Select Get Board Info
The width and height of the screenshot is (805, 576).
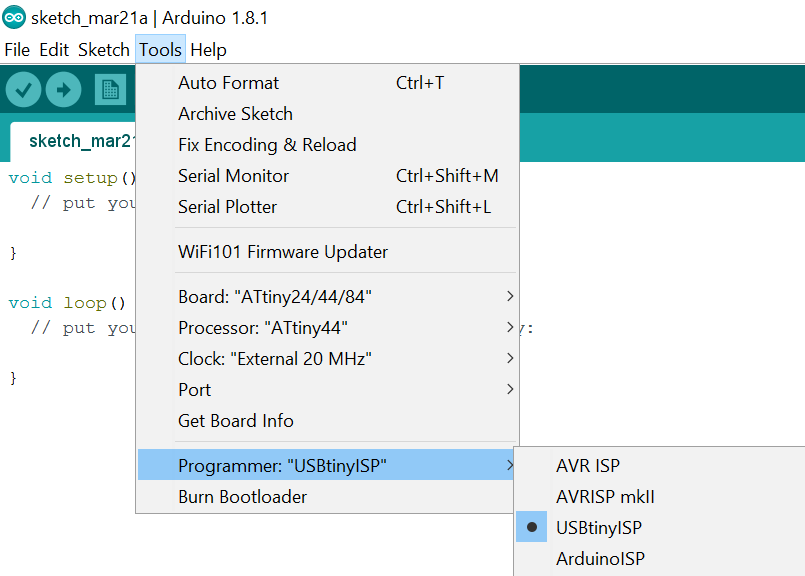pos(327,421)
